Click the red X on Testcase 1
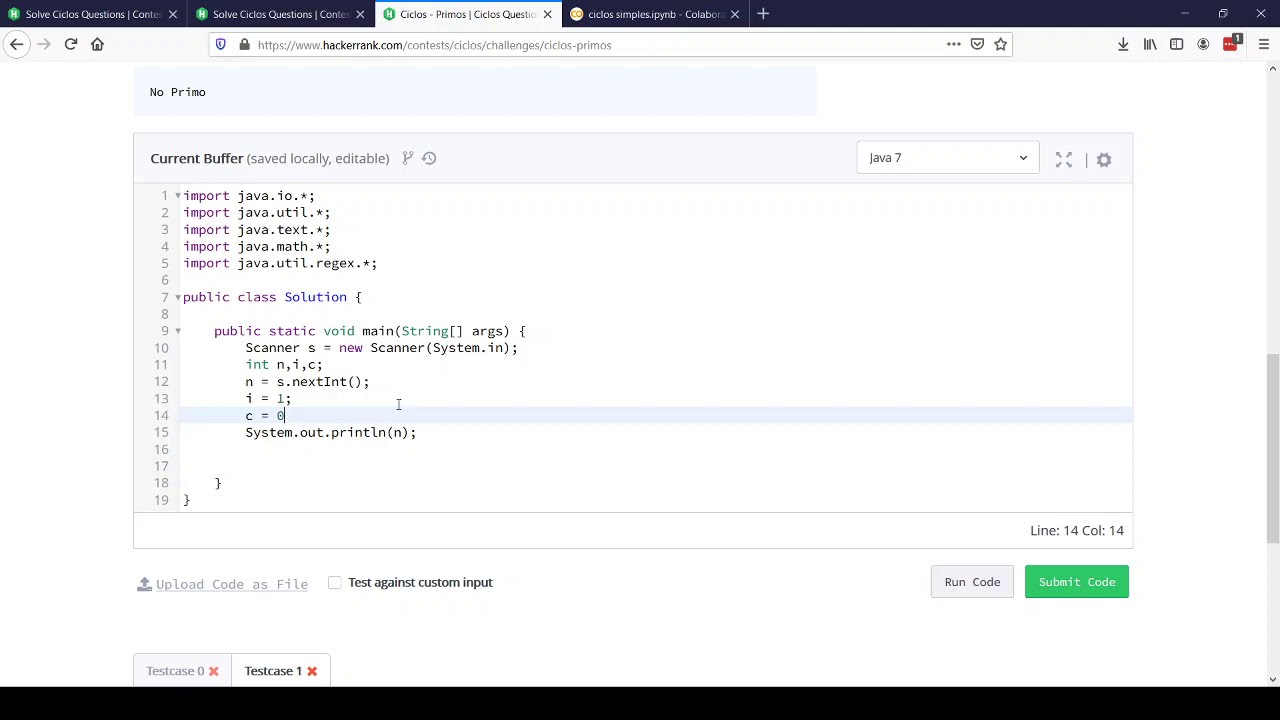 (312, 671)
